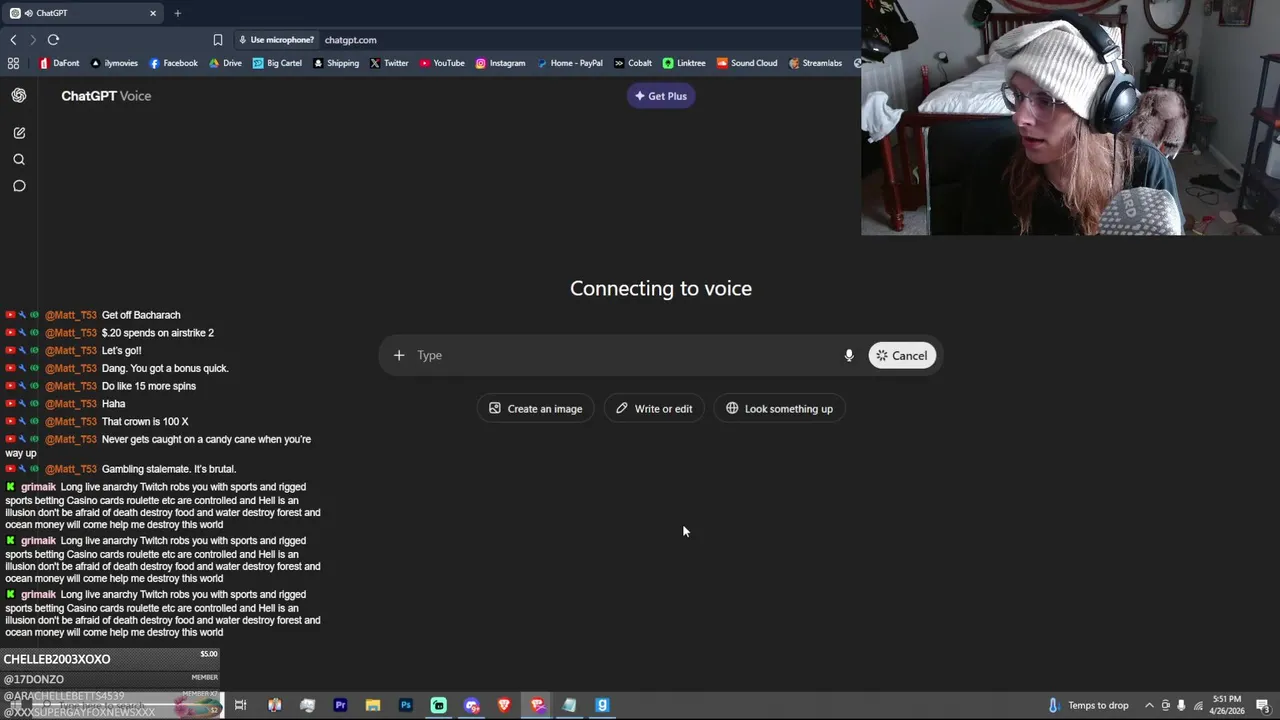Viewport: 1280px width, 720px height.
Task: Open ChatGPT Voice model selector
Action: 106,96
